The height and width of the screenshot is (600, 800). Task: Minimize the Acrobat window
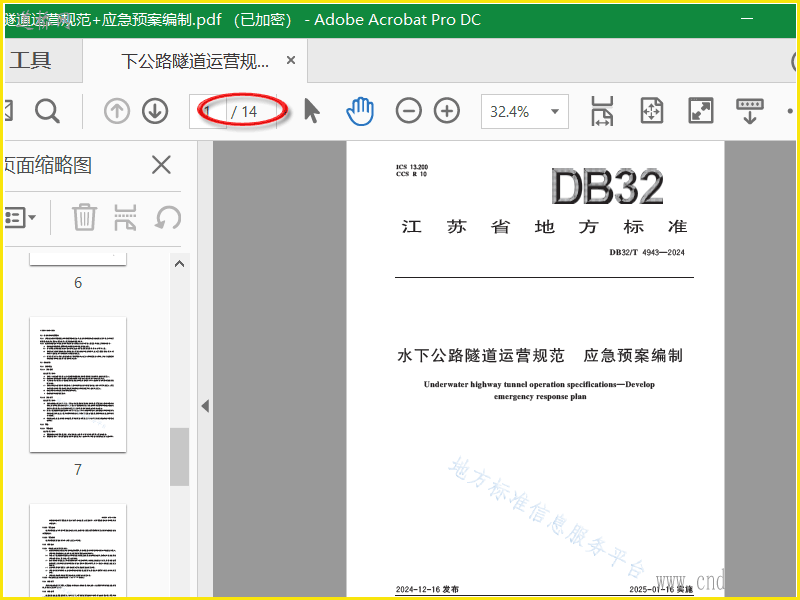[x=747, y=19]
